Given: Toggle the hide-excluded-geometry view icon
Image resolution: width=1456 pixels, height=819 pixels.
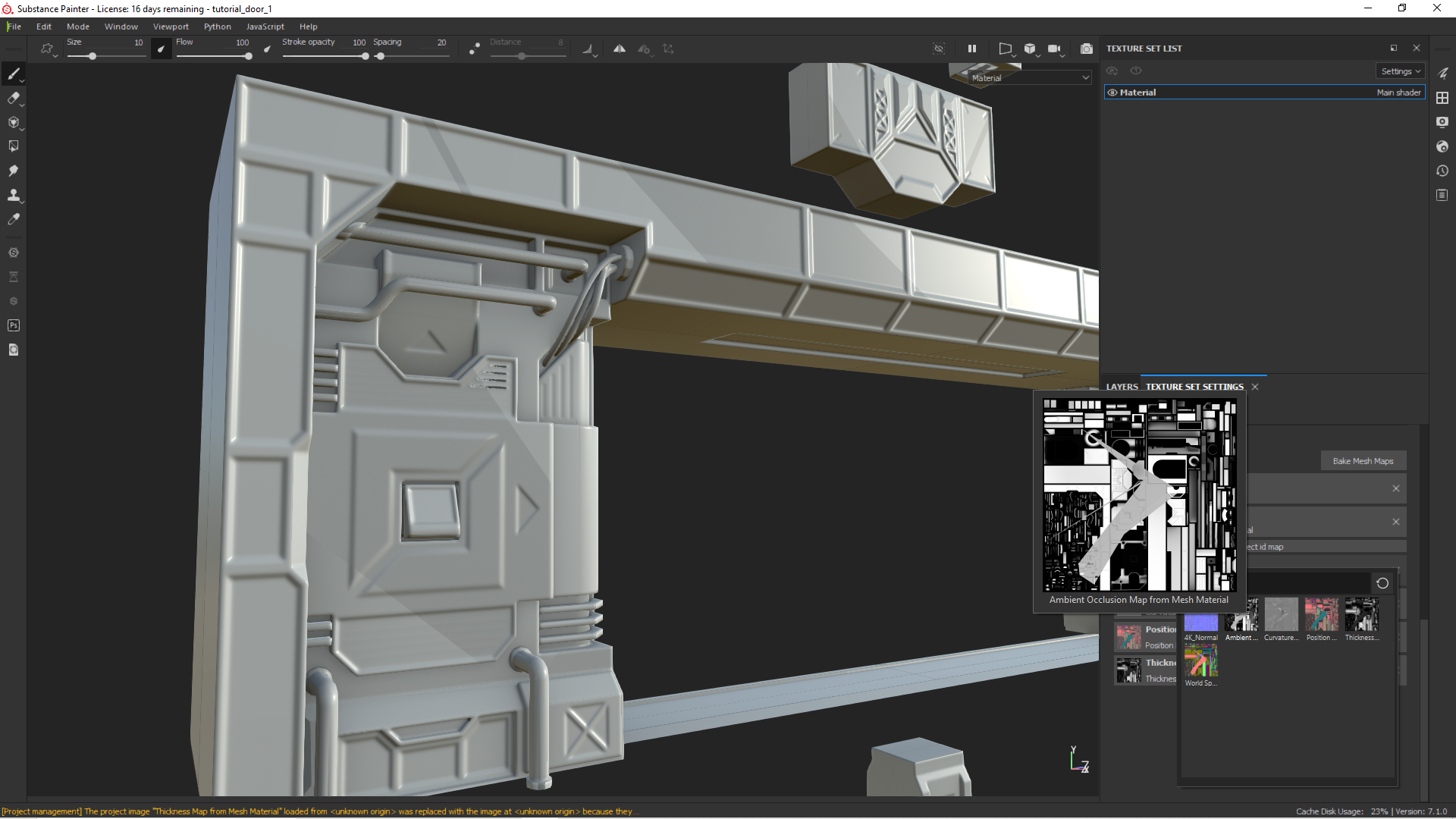Looking at the screenshot, I should point(939,49).
